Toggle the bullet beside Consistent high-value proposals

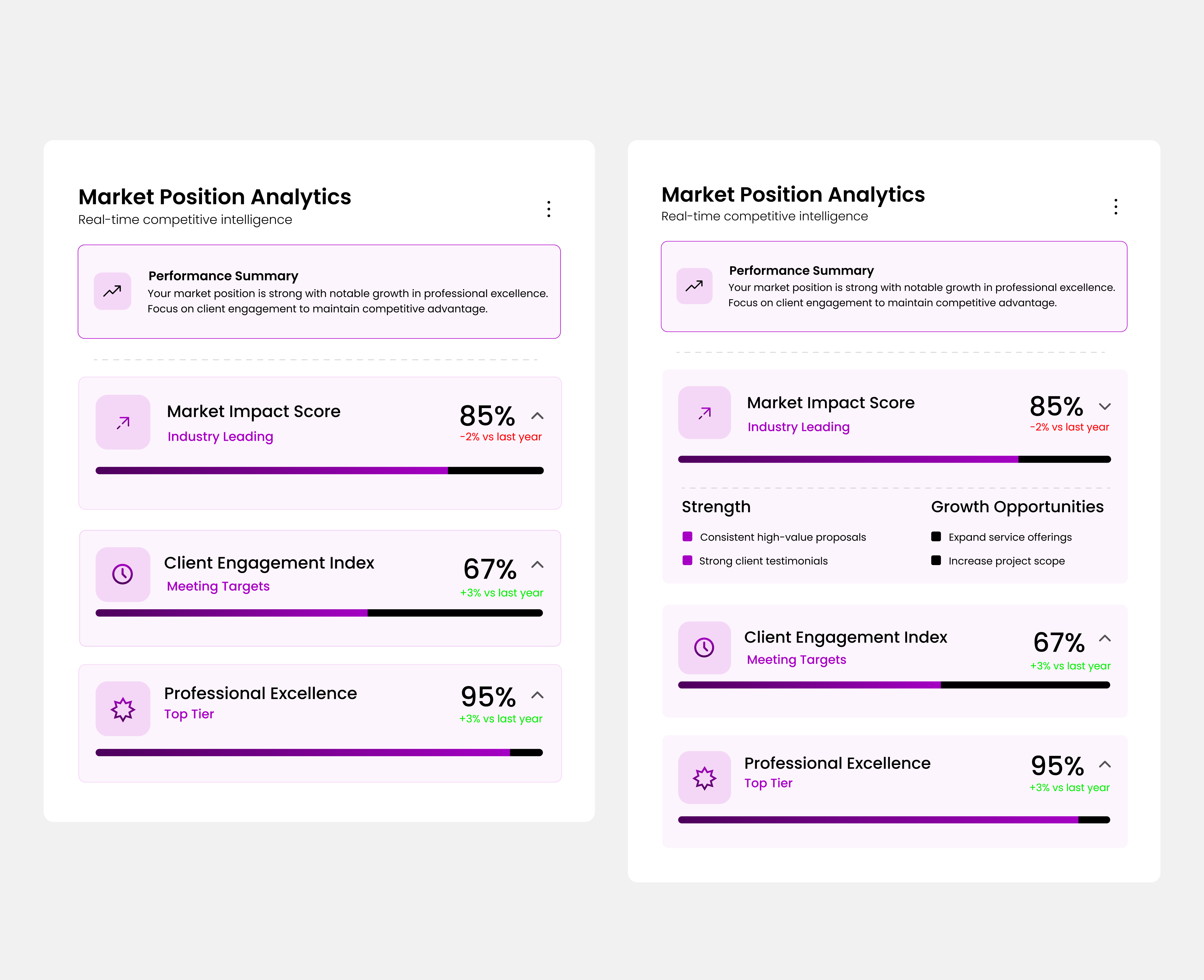point(687,537)
